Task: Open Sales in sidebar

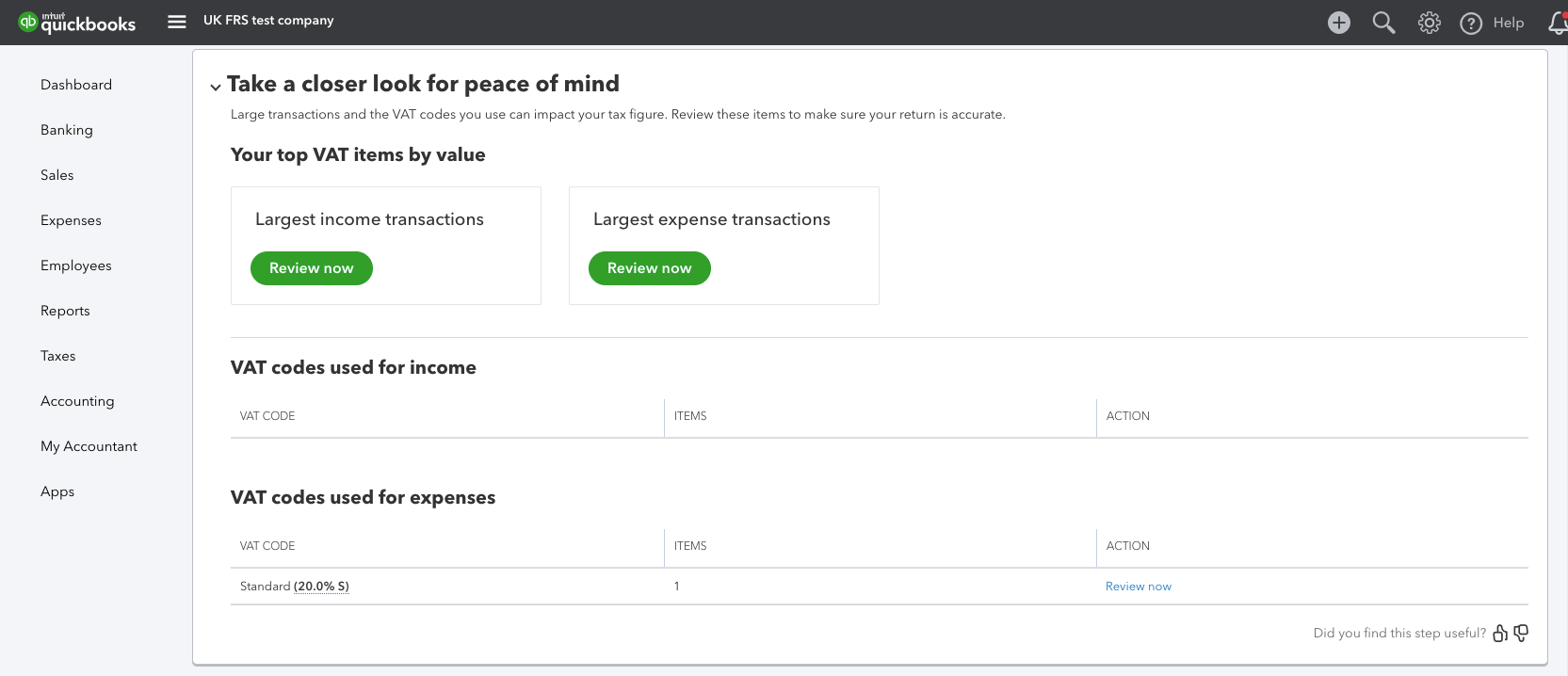Action: [57, 175]
